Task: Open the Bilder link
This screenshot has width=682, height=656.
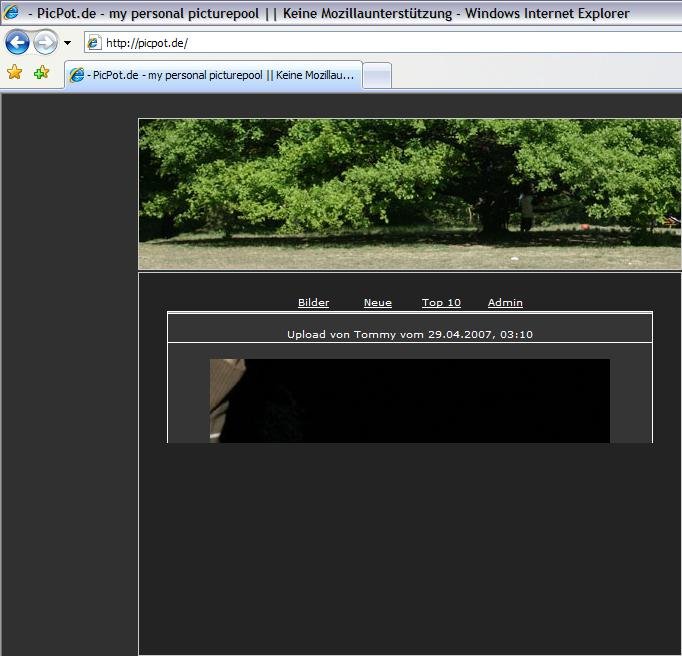Action: (313, 303)
